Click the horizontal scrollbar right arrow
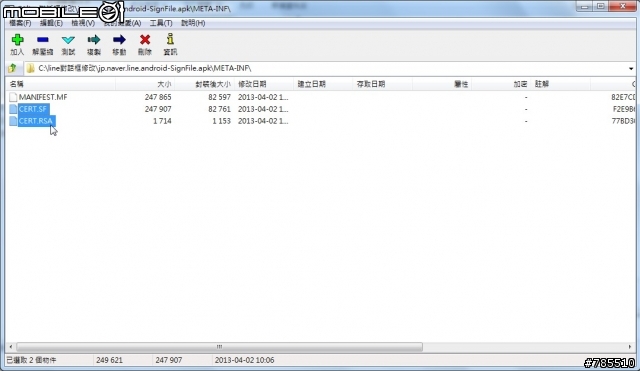Image resolution: width=640 pixels, height=371 pixels. [x=629, y=347]
